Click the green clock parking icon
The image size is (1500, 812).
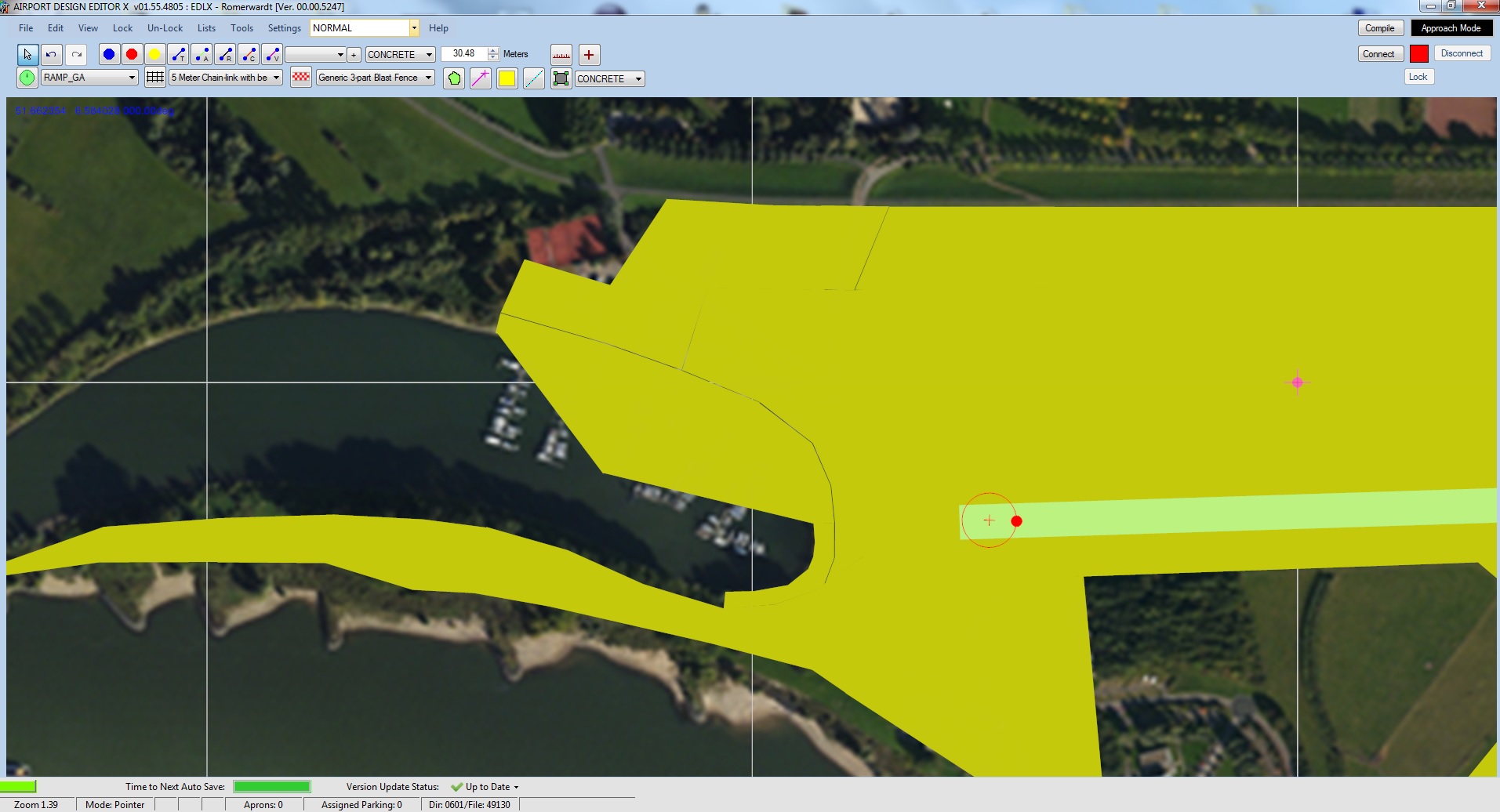27,78
